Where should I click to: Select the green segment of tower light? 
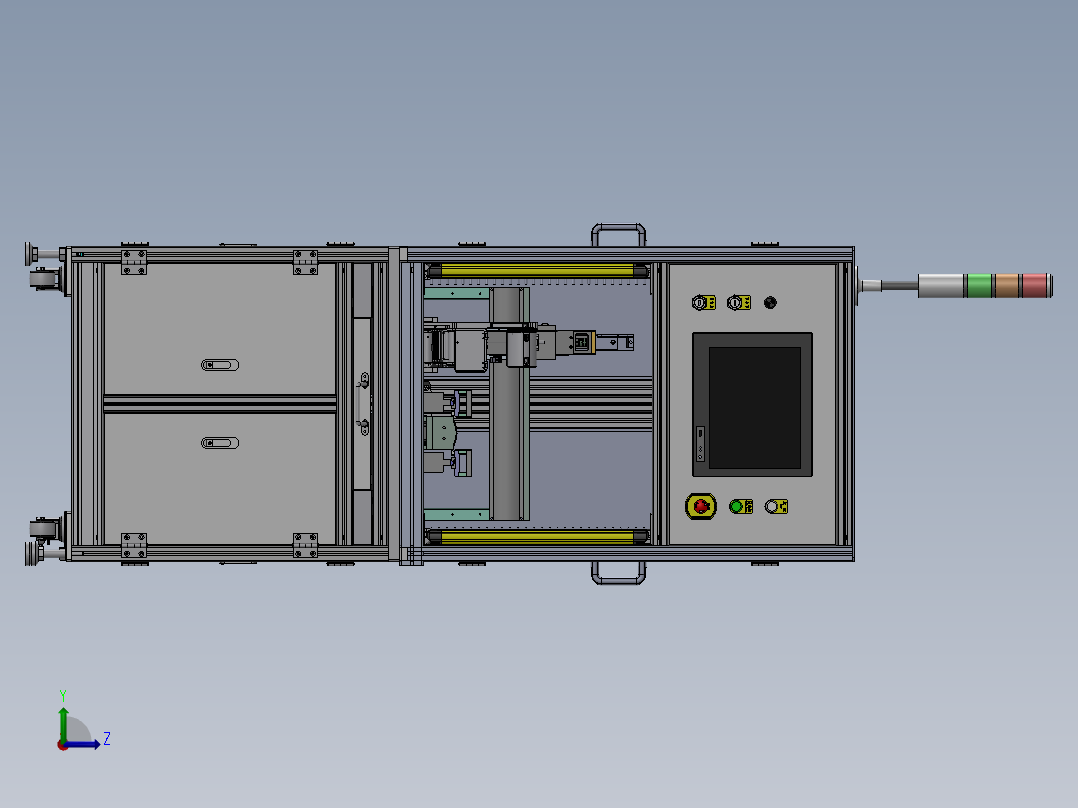click(979, 285)
